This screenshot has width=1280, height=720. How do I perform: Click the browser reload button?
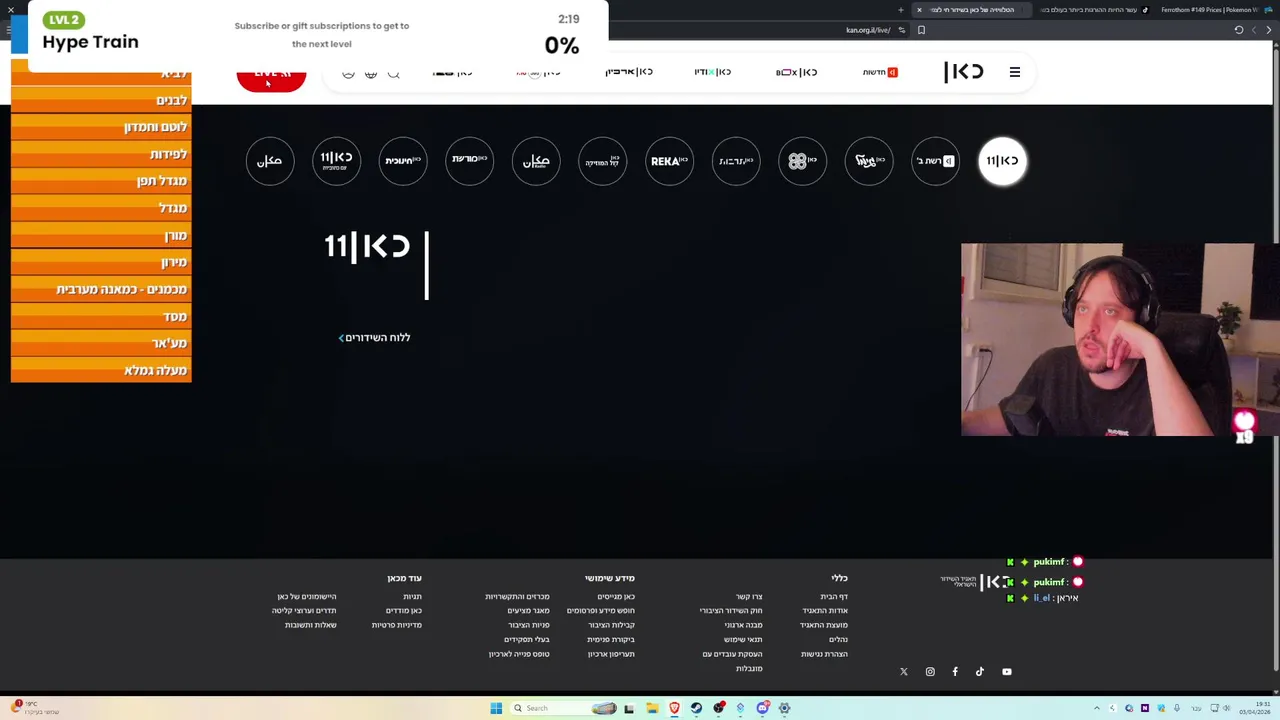1239,30
